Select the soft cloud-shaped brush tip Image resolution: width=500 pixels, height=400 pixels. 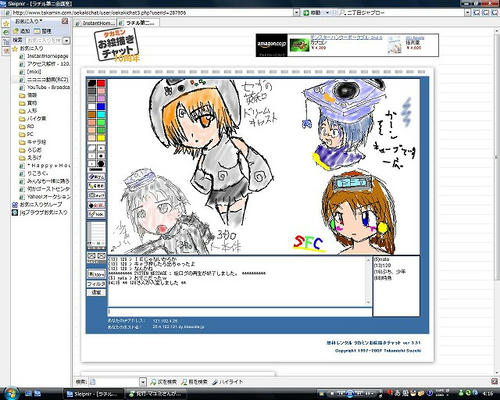[x=92, y=148]
